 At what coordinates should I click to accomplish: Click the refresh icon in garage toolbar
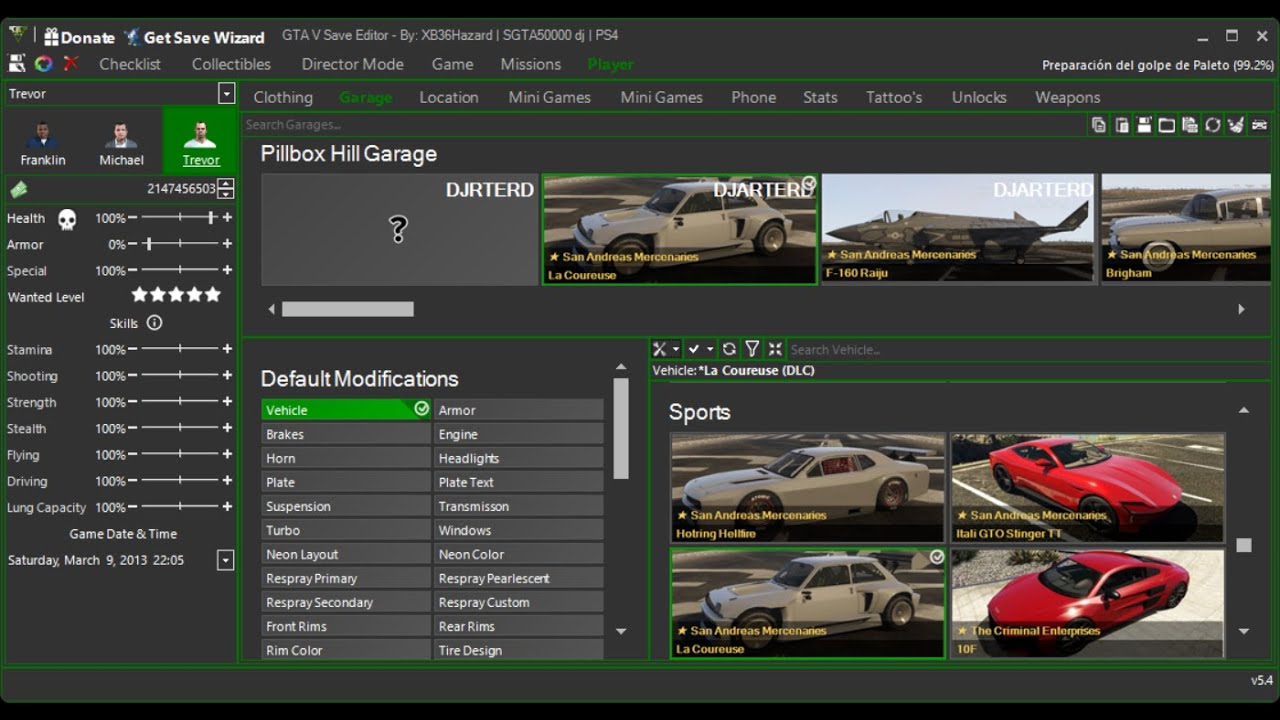click(x=1212, y=125)
